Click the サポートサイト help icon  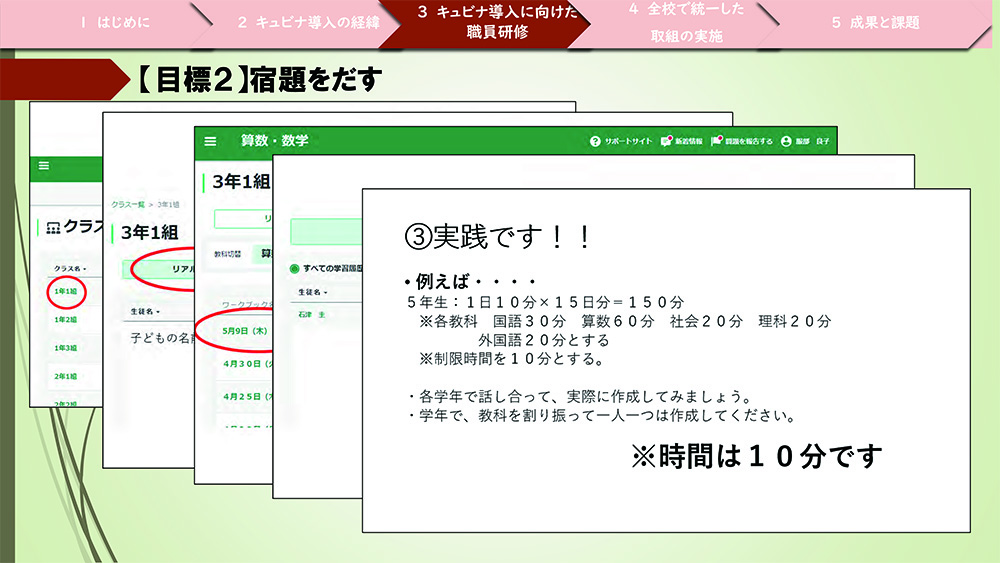(x=595, y=142)
